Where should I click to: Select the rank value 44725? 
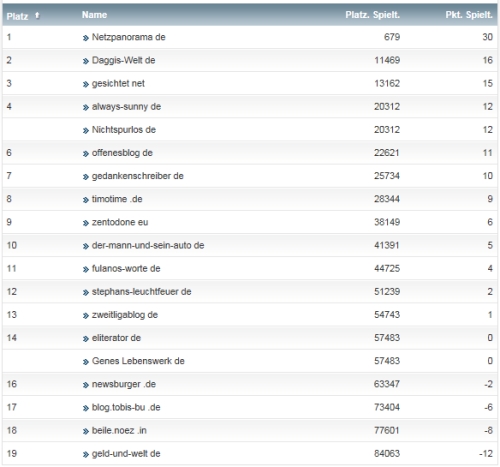coord(387,268)
